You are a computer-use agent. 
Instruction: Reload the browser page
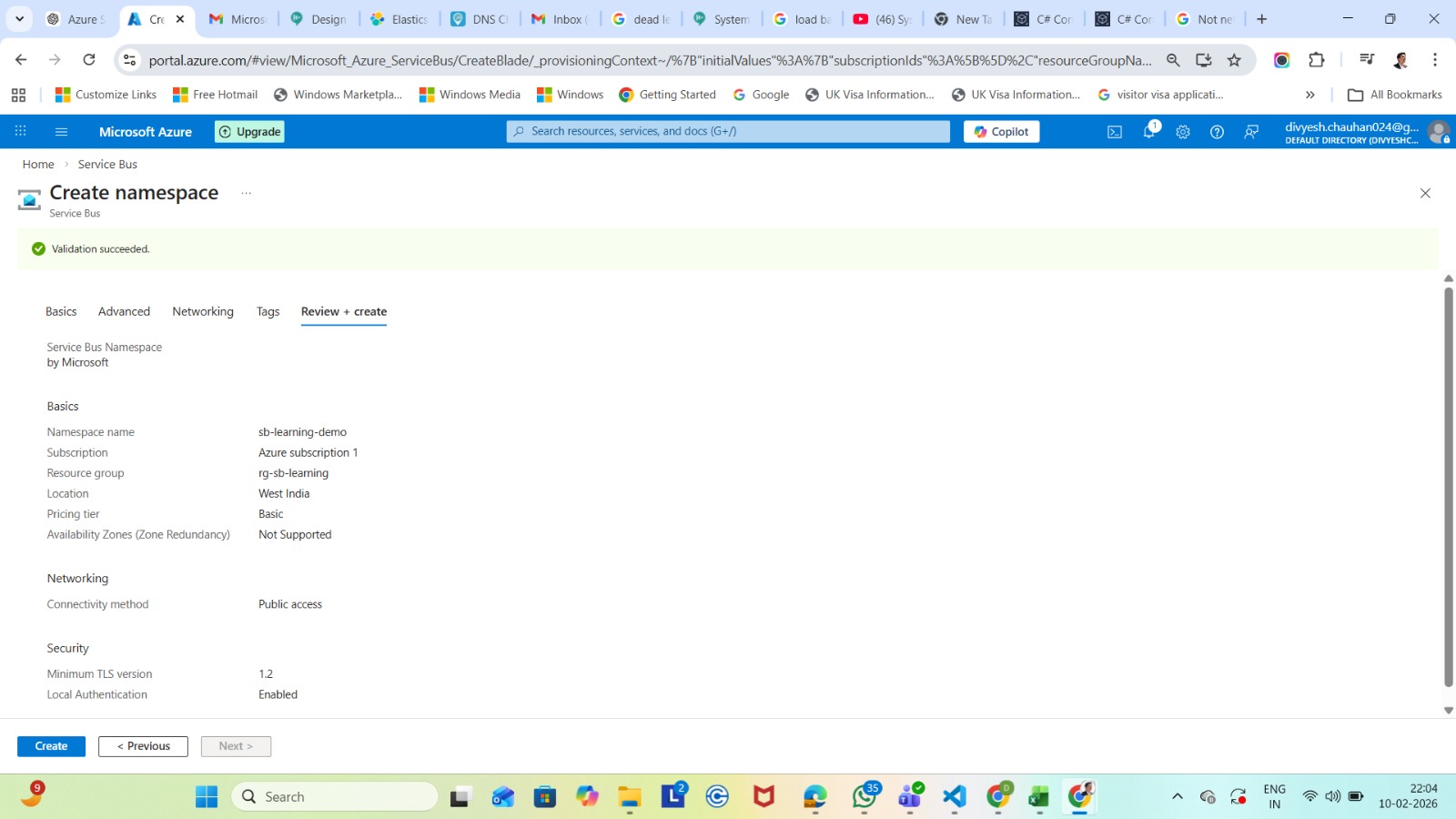click(x=89, y=60)
